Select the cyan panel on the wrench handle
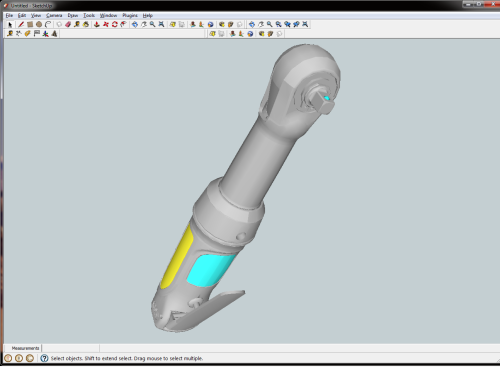This screenshot has width=500, height=367. pos(211,270)
